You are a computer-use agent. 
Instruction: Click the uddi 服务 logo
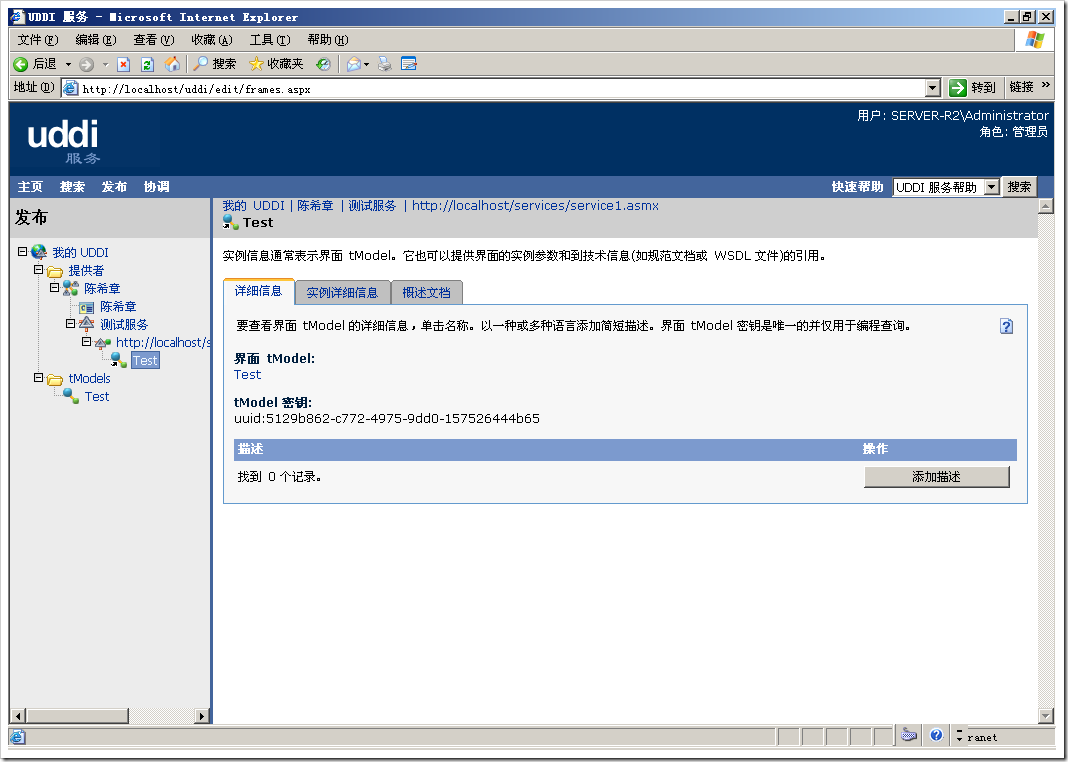point(64,140)
